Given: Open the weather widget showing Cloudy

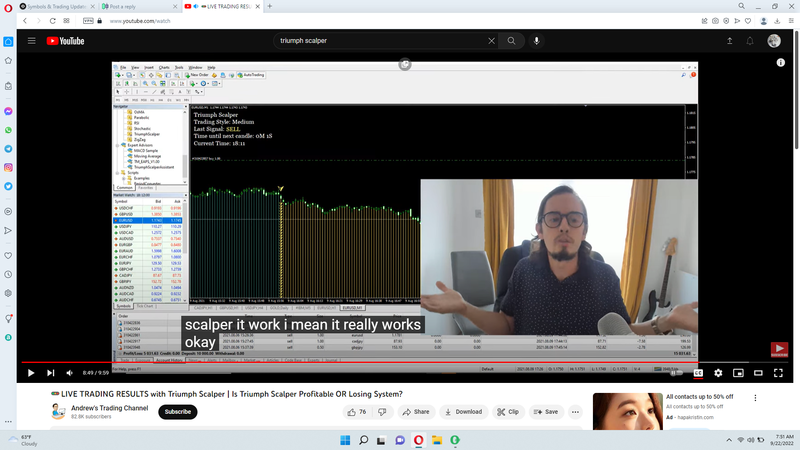Looking at the screenshot, I should (x=24, y=440).
